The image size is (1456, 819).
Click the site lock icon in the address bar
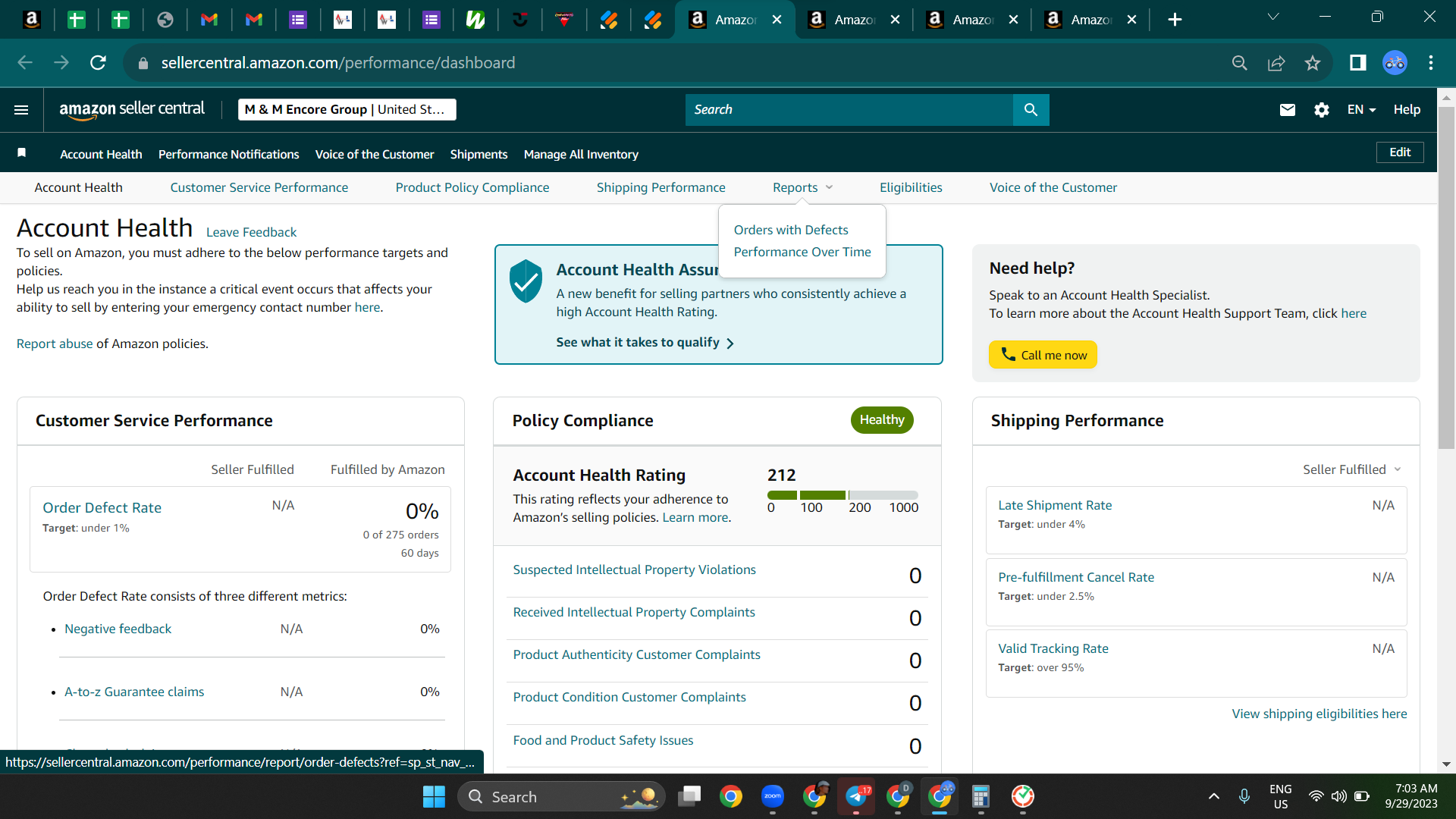point(143,63)
